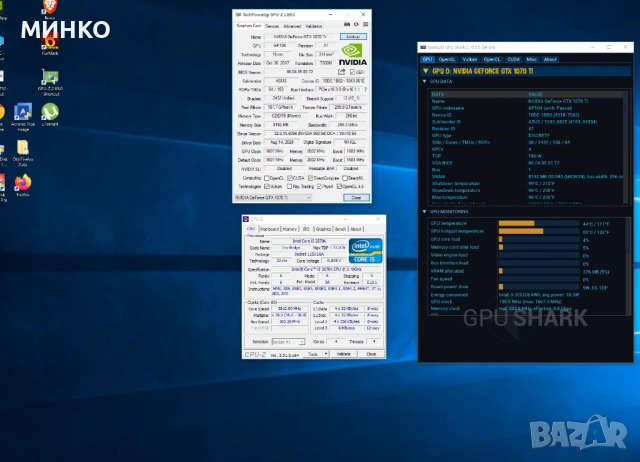The width and height of the screenshot is (640, 462).
Task: Open the Acronis True Image desktop icon
Action: pyautogui.click(x=23, y=117)
